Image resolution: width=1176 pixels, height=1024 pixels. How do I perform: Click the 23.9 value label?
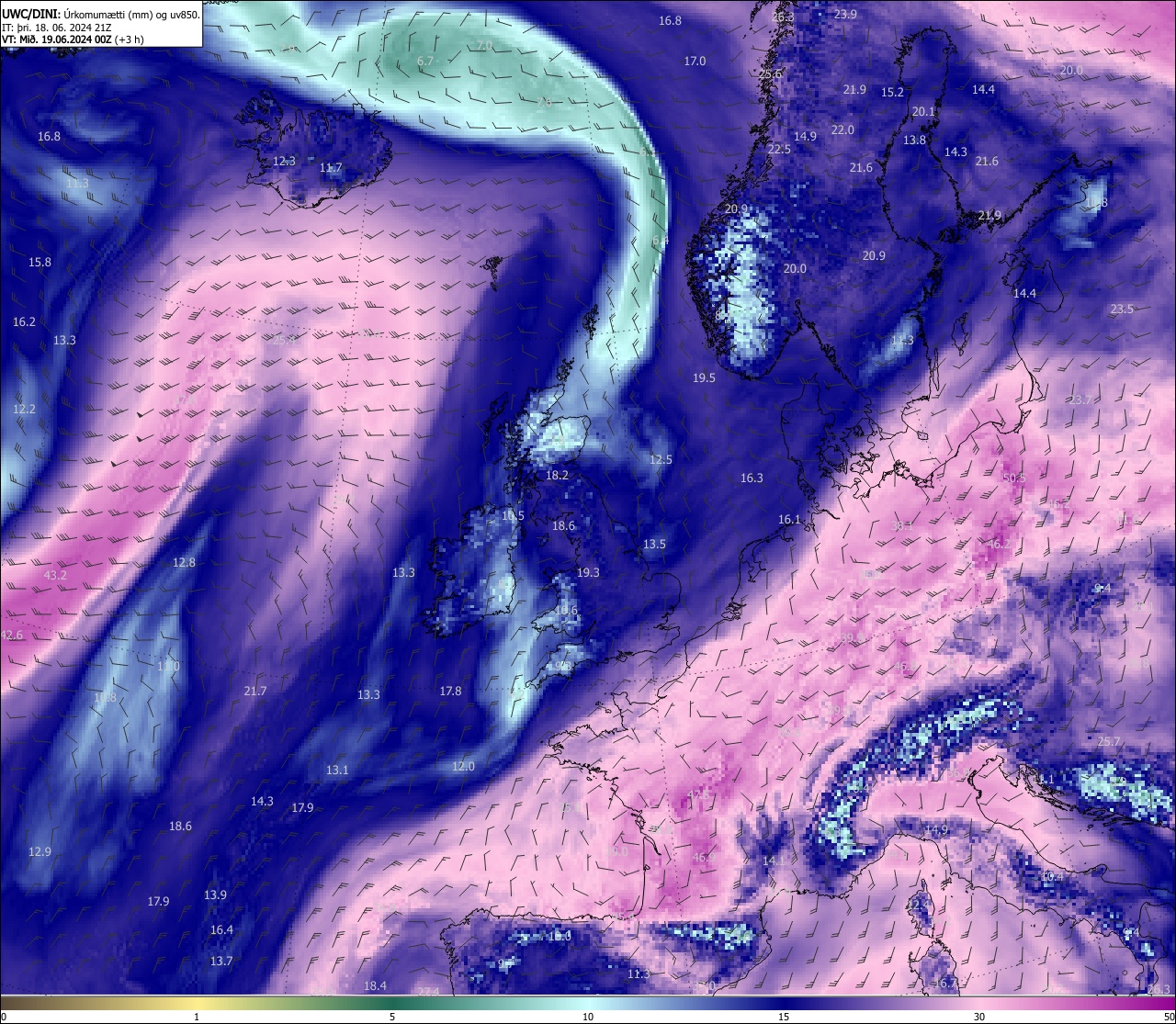845,14
